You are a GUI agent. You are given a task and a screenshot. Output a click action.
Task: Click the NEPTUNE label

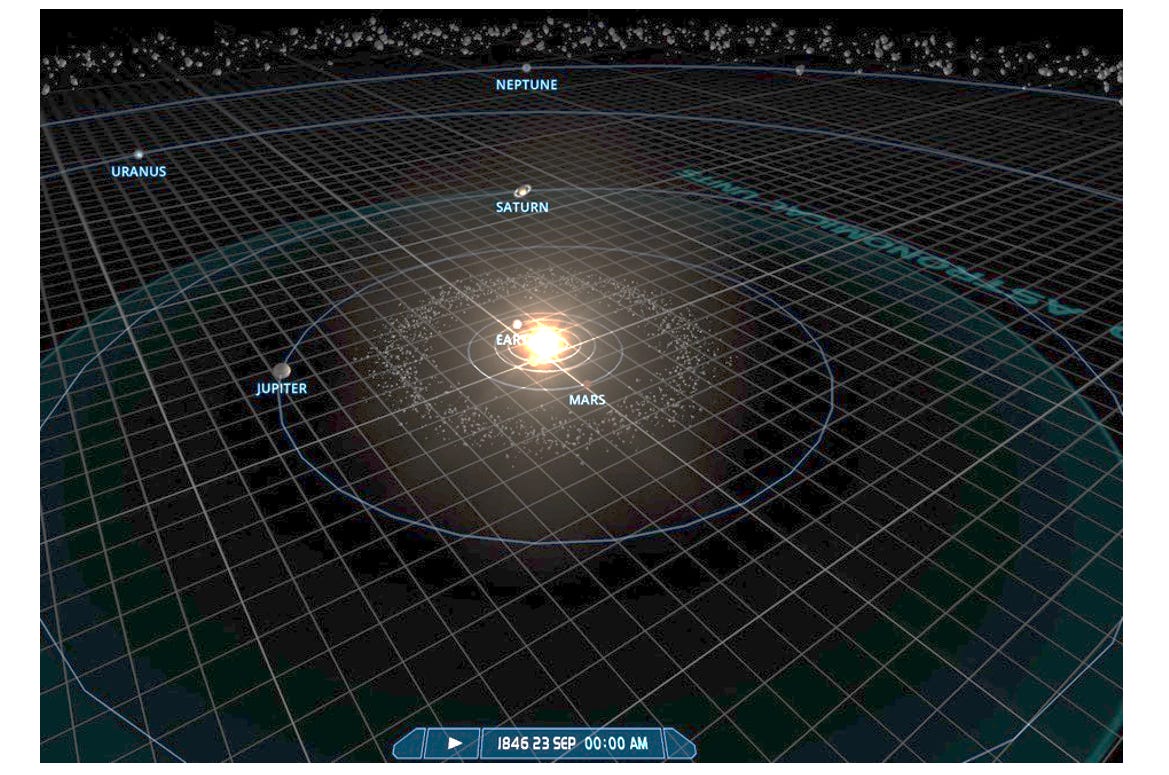[x=526, y=85]
